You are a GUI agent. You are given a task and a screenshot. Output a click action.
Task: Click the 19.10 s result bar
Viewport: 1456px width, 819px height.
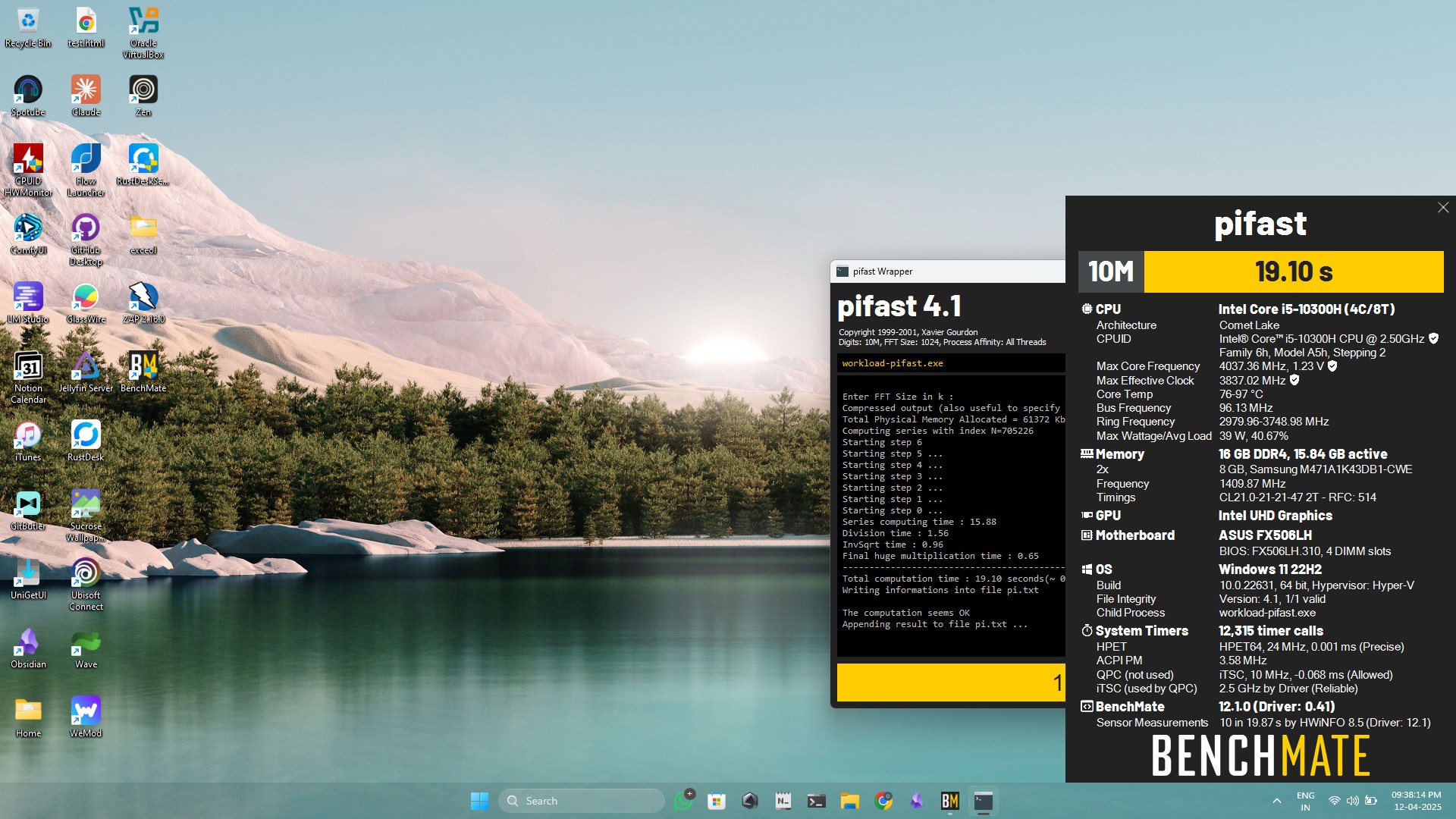tap(1294, 271)
